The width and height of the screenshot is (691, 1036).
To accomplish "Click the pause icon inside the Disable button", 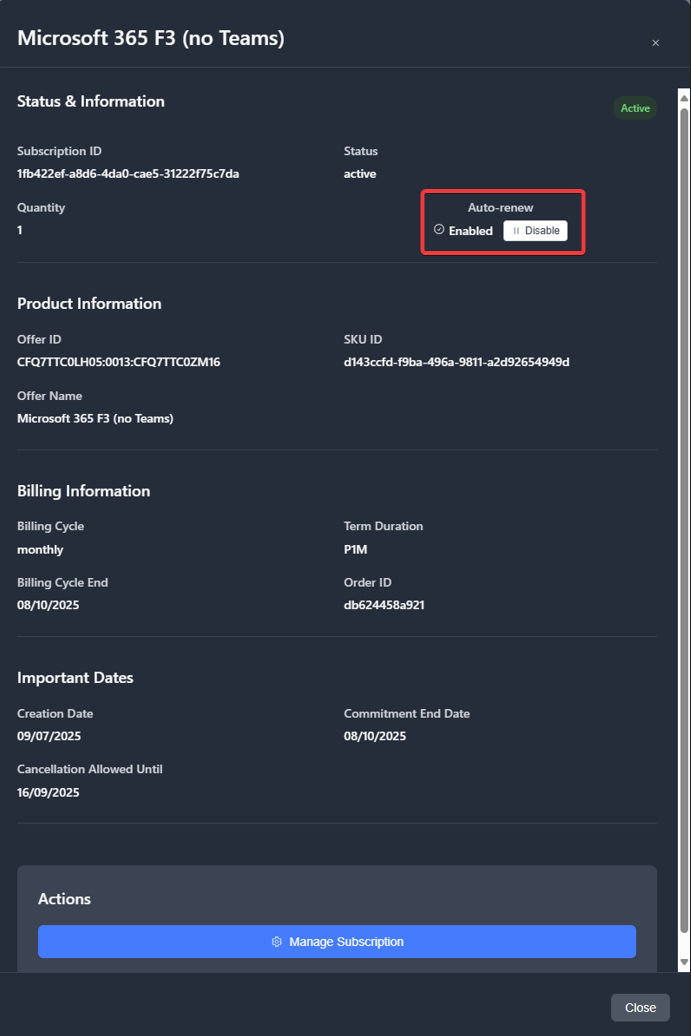I will coord(516,231).
